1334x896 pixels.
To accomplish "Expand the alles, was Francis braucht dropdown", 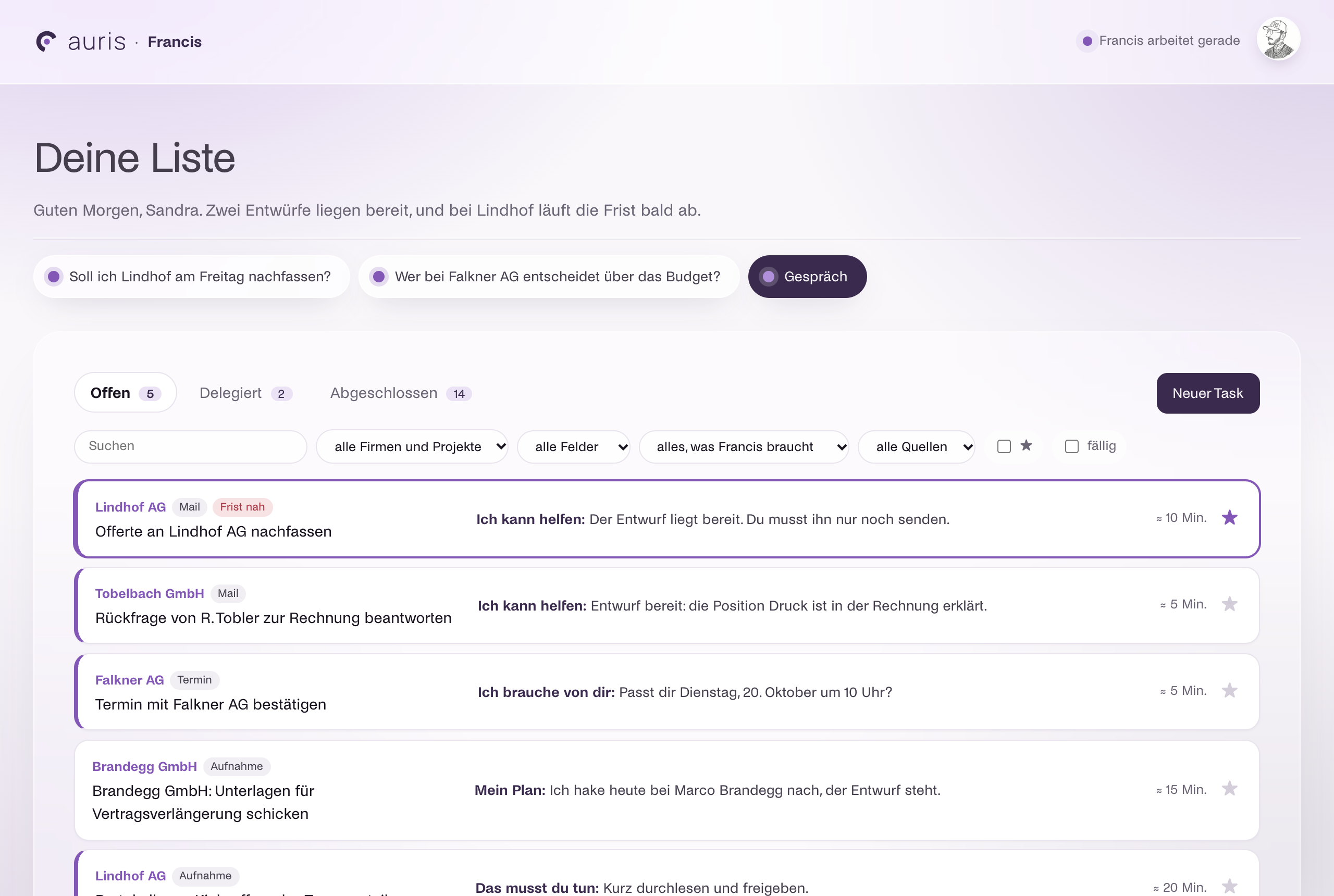I will (744, 446).
